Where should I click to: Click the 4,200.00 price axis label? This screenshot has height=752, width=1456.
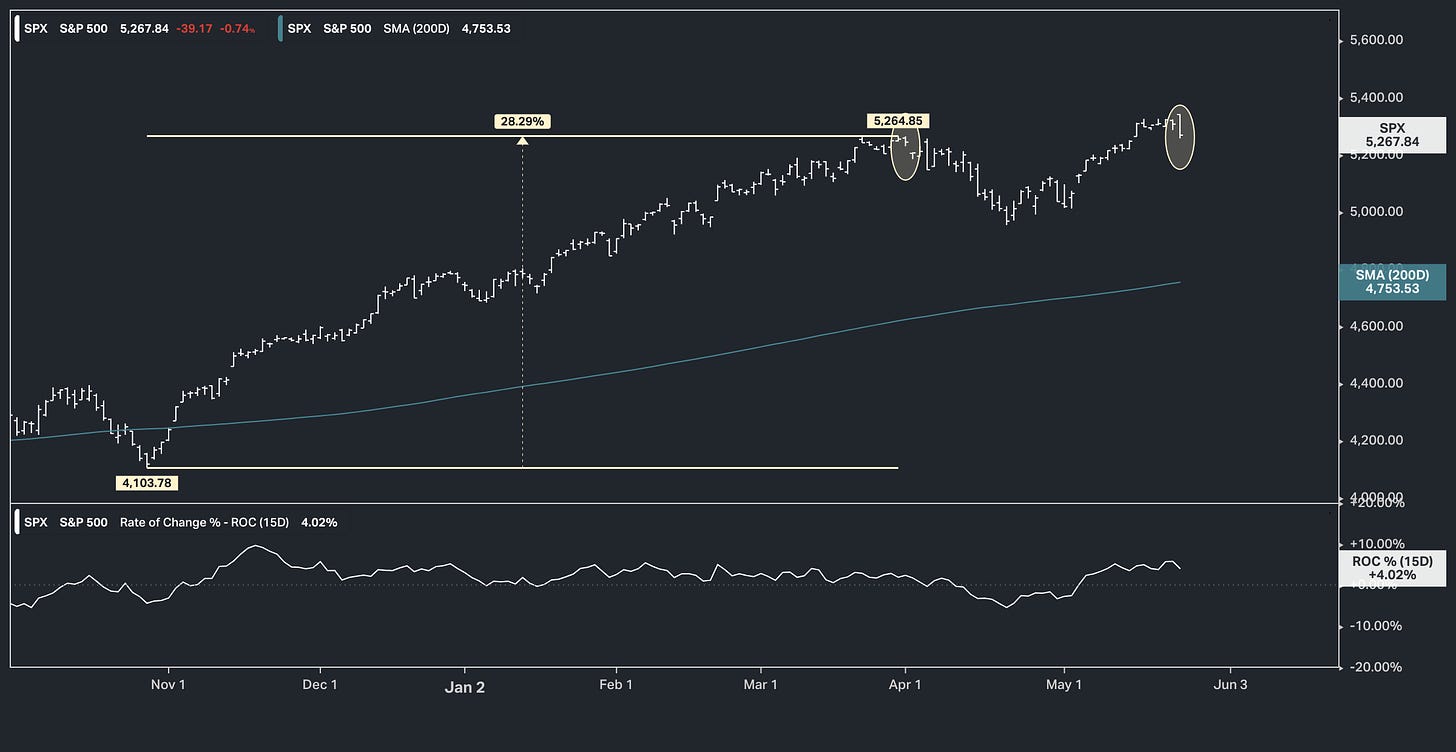coord(1375,440)
